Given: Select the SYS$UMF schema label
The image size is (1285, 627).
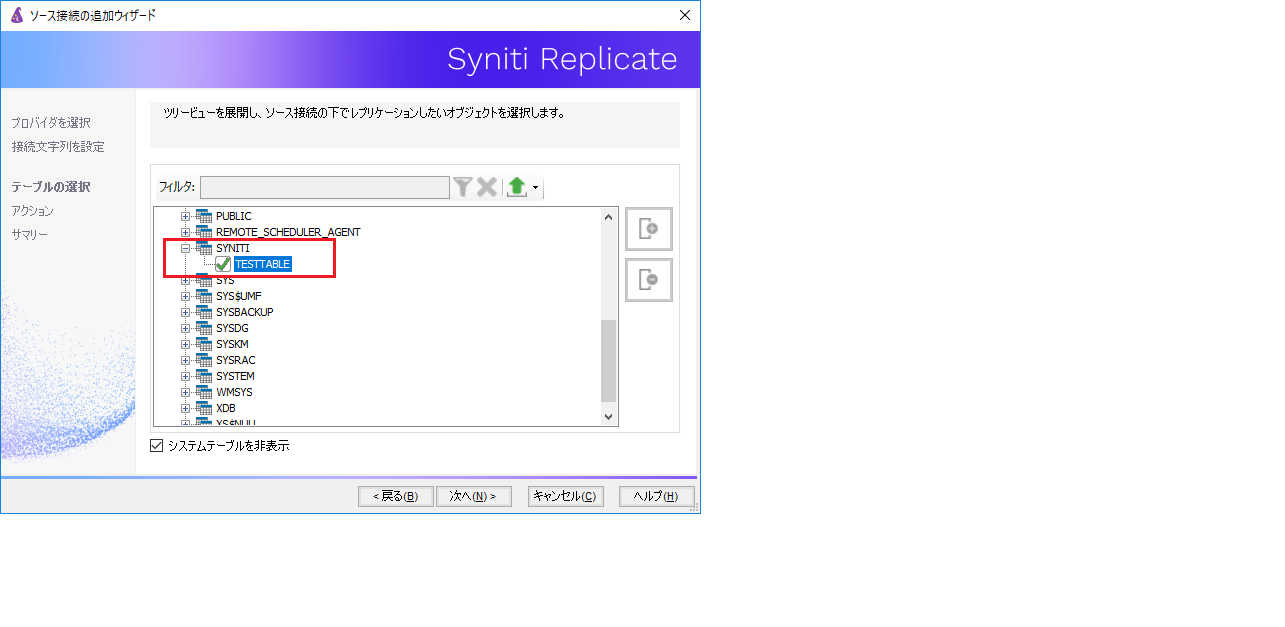Looking at the screenshot, I should point(238,296).
